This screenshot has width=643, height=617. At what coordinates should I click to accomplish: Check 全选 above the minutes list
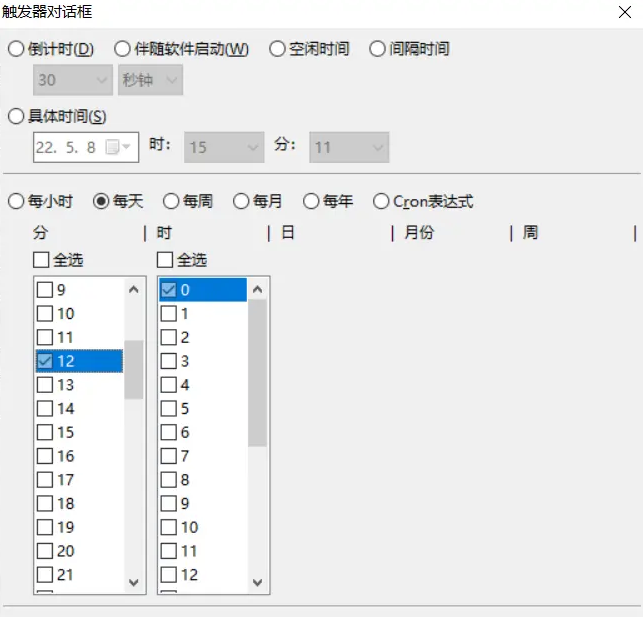41,260
